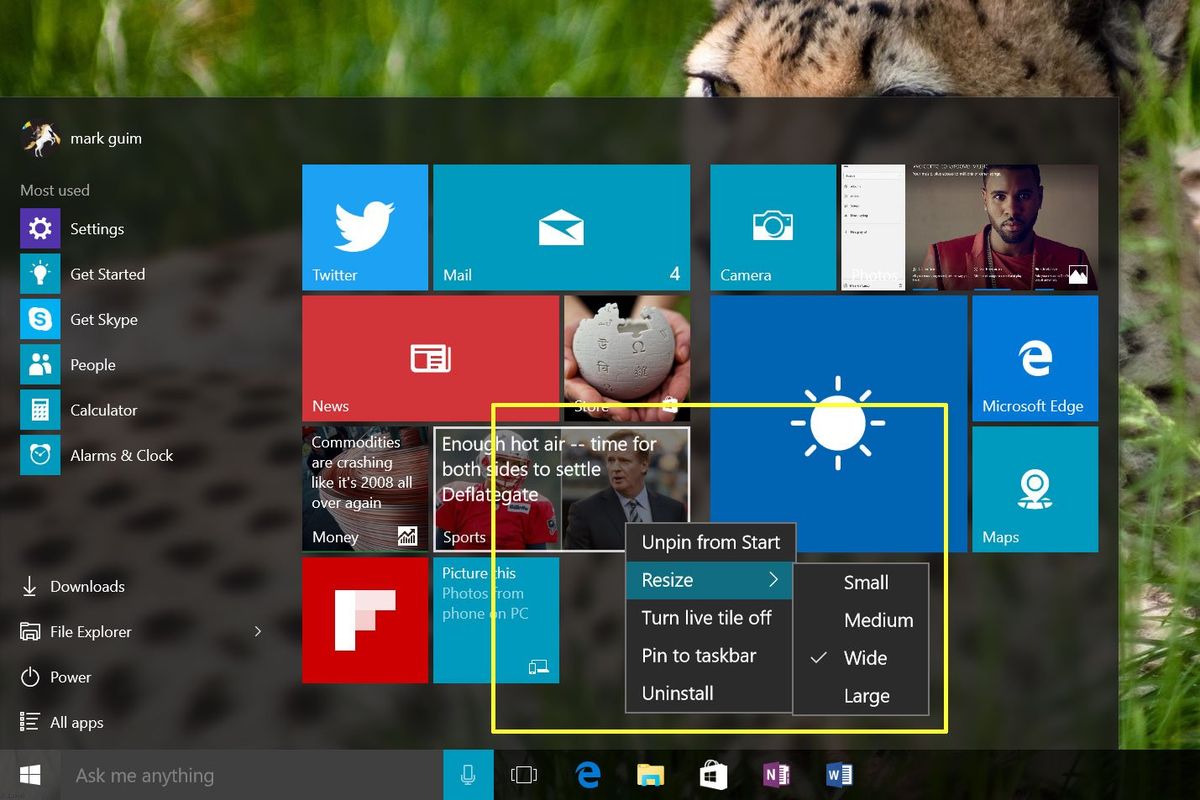Select the Wide tile size

tap(866, 658)
